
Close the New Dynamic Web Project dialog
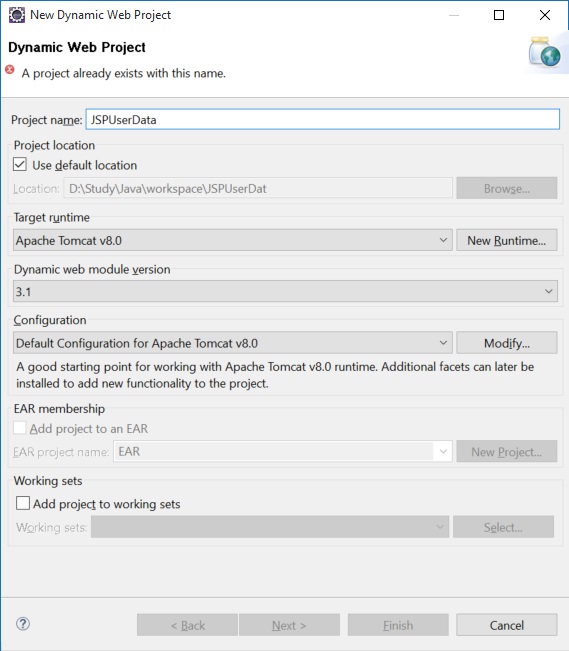544,15
